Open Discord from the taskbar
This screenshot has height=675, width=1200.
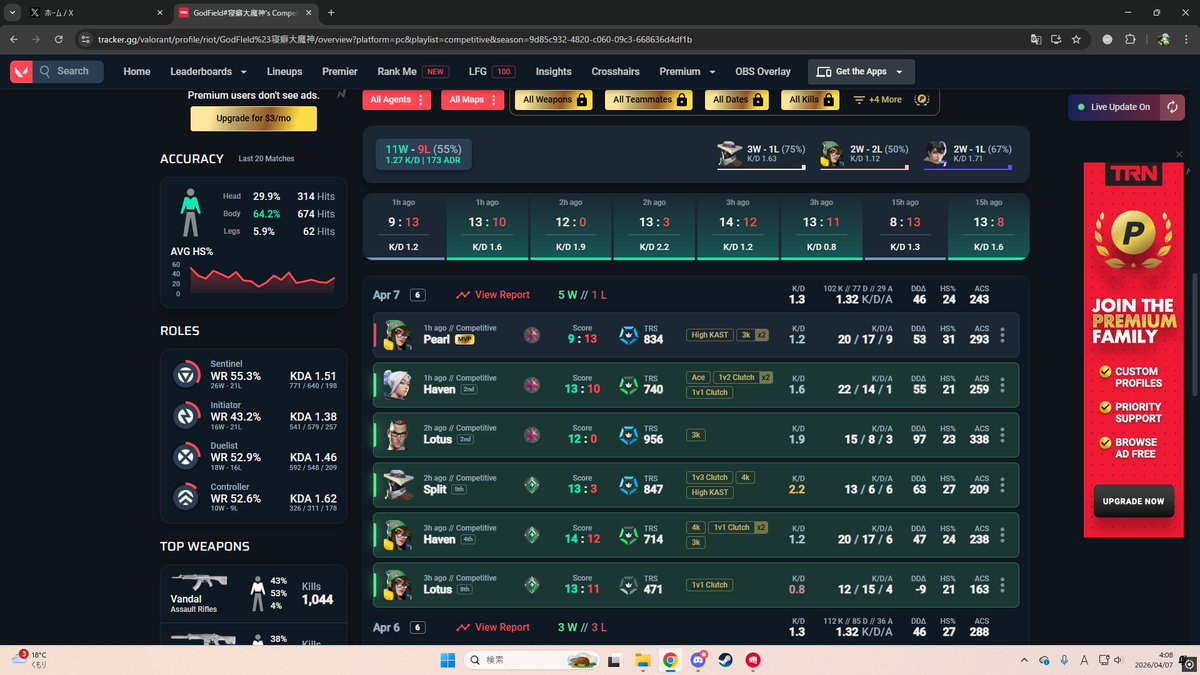coord(697,660)
